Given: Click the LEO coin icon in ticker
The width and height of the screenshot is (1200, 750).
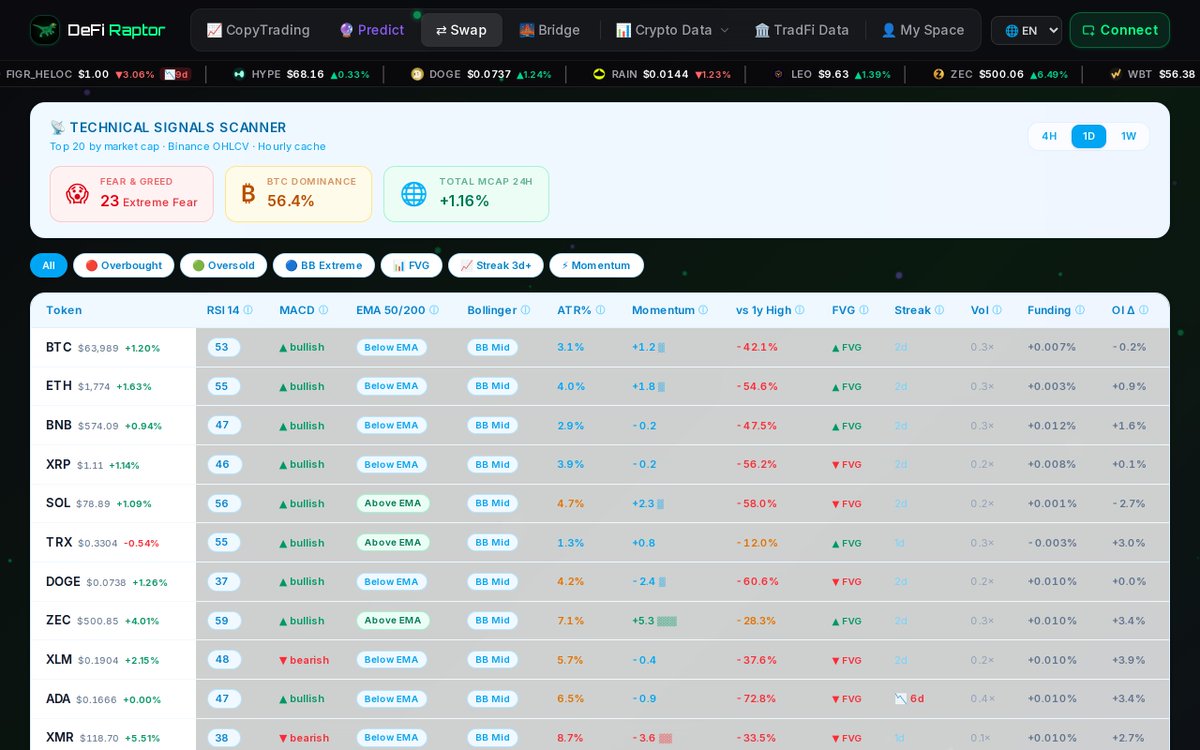Looking at the screenshot, I should pos(778,74).
